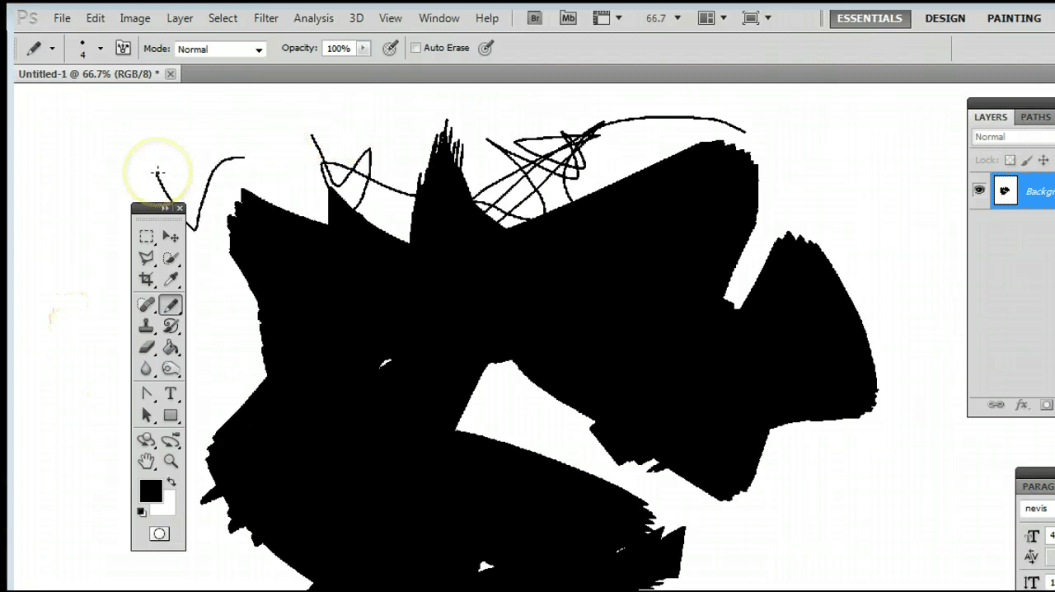1055x592 pixels.
Task: Open the pencil Mode dropdown
Action: coord(220,49)
